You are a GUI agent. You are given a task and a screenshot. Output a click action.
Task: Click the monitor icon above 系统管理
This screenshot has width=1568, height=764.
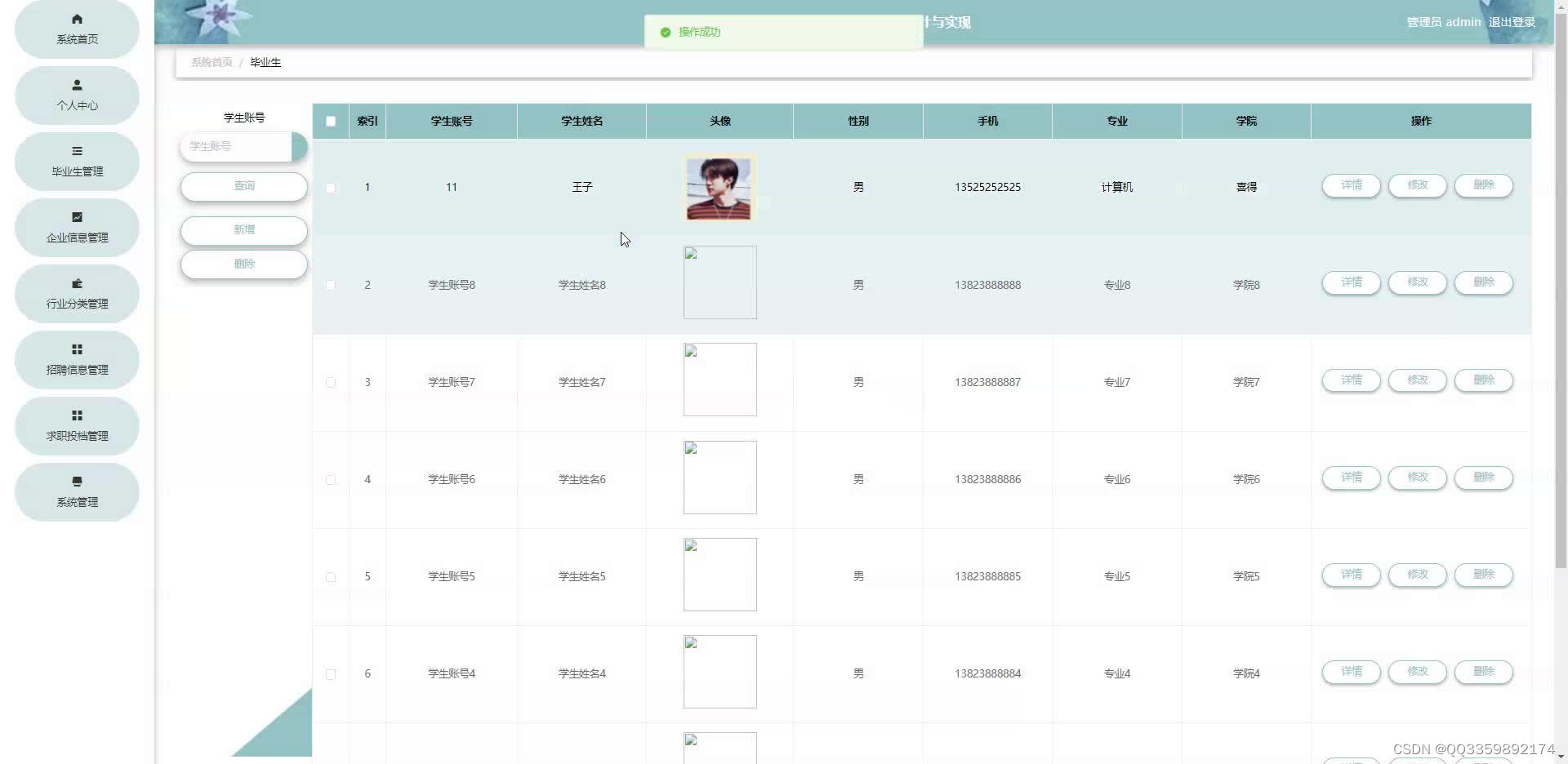[x=77, y=482]
